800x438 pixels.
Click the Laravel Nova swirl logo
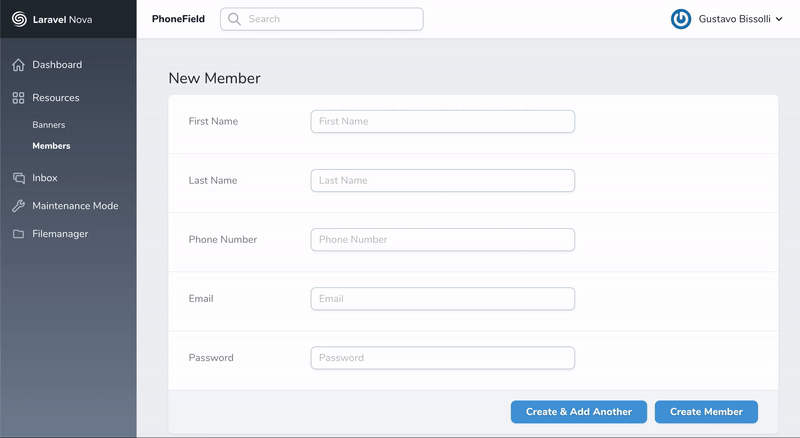pos(19,19)
